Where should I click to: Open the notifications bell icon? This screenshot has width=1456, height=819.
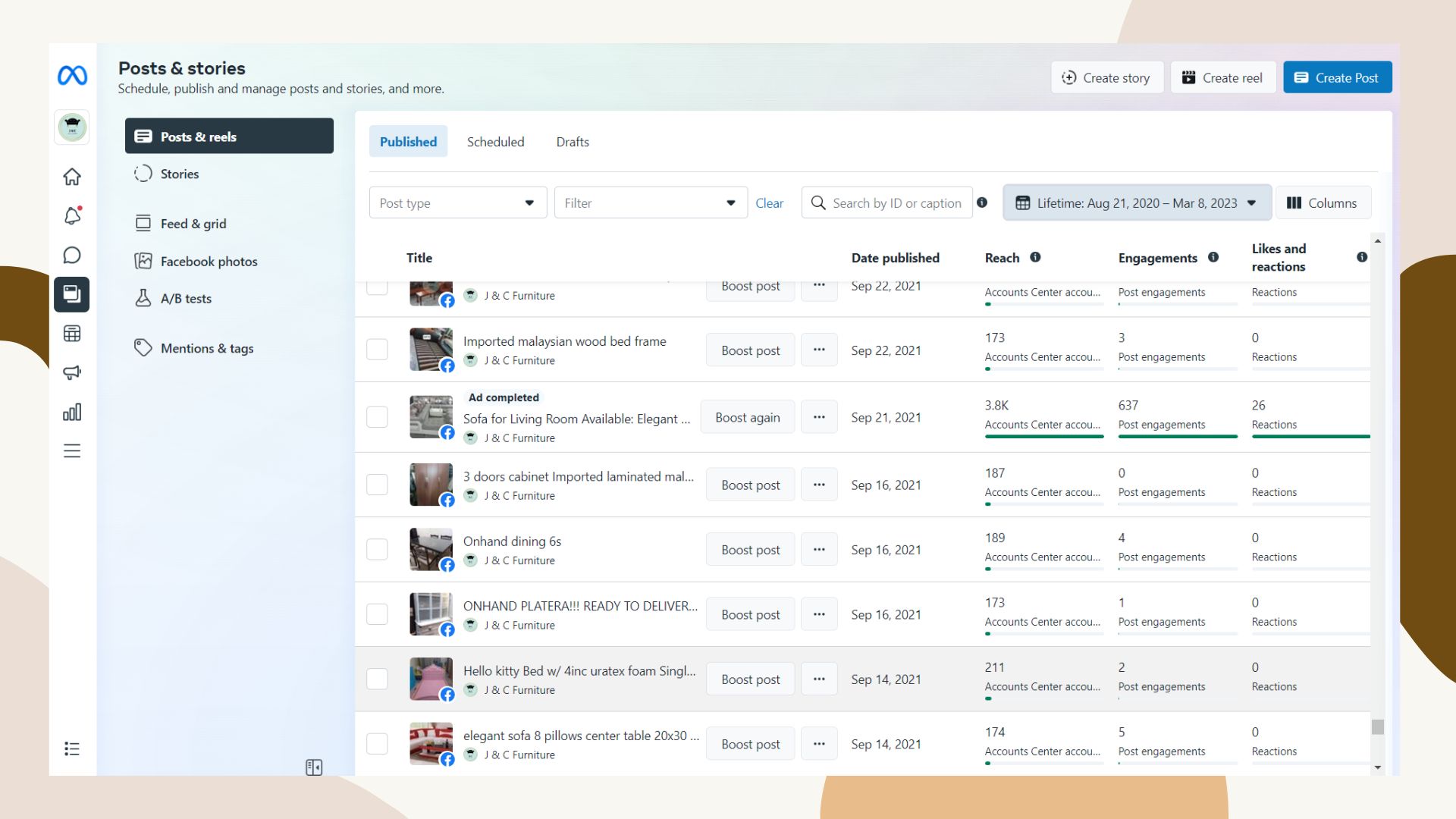[x=72, y=216]
